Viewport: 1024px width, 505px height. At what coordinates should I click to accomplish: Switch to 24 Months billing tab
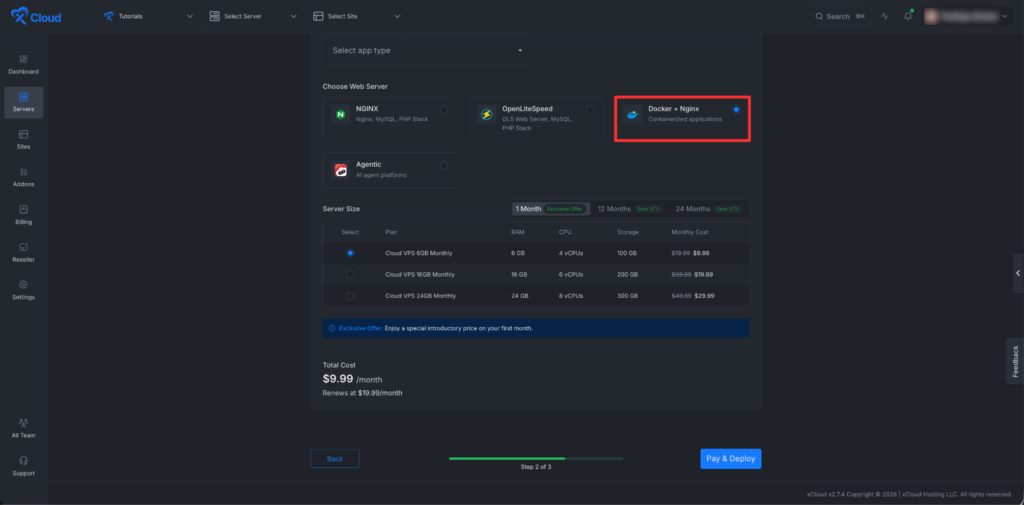[709, 209]
